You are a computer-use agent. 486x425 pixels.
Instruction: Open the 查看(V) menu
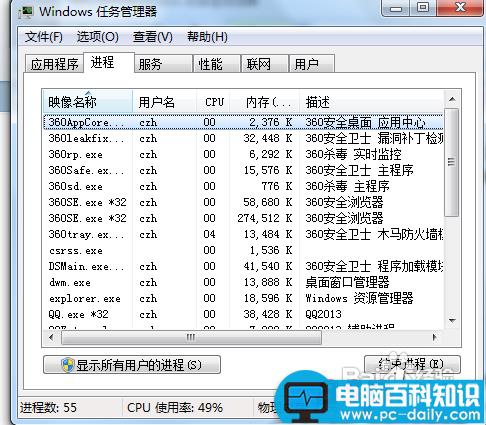pos(153,37)
